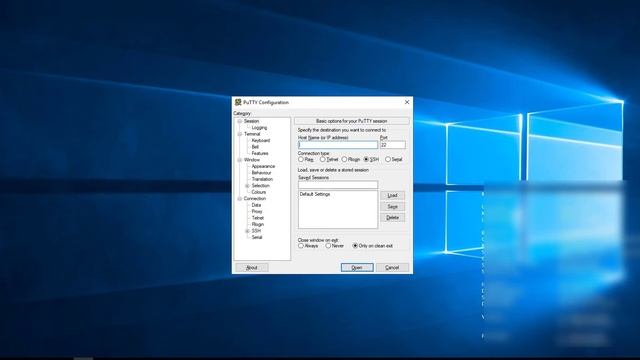The width and height of the screenshot is (640, 360).
Task: Open the Keyboard category
Action: (x=261, y=140)
